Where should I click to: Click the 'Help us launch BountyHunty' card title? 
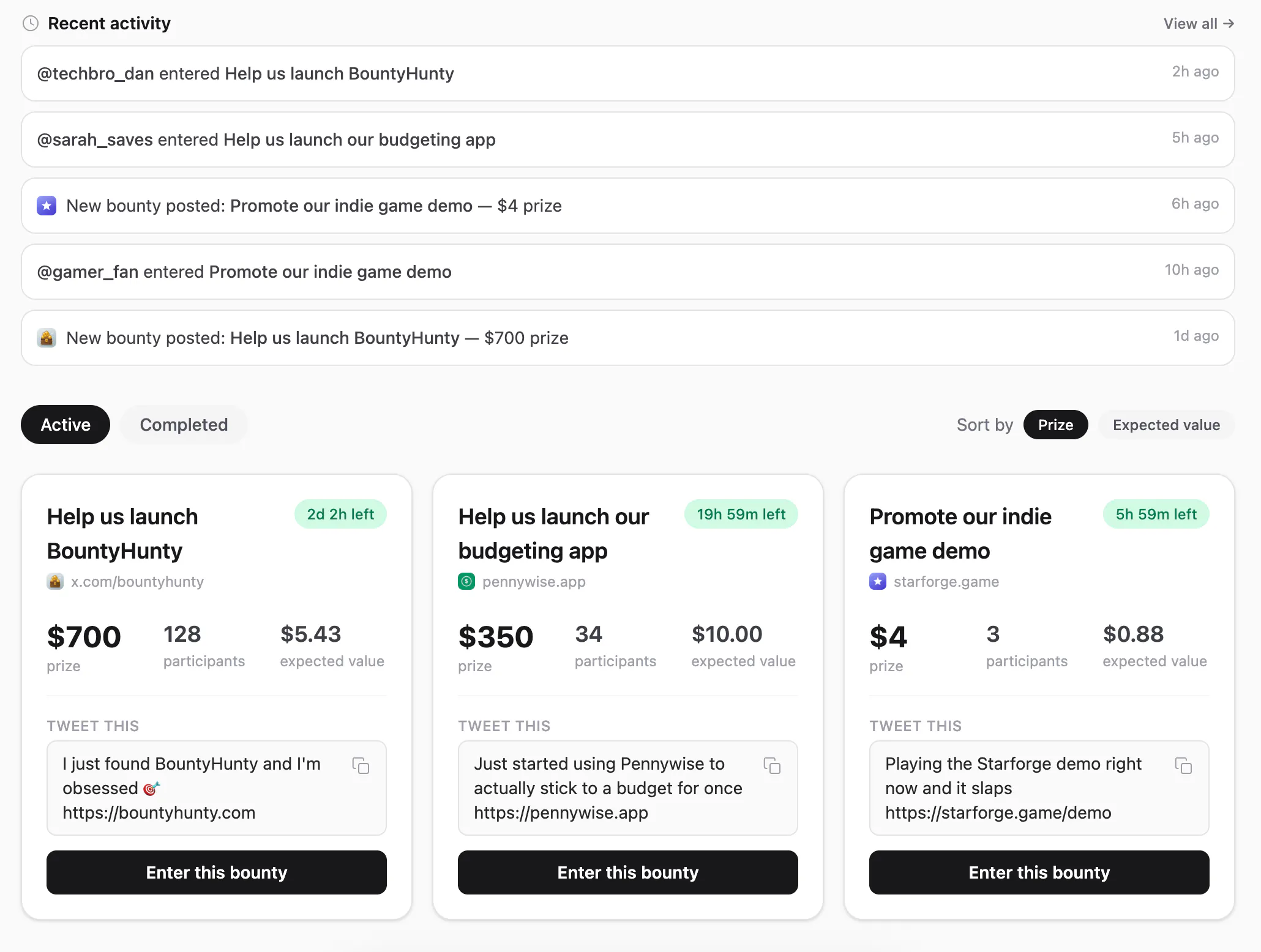pos(122,534)
